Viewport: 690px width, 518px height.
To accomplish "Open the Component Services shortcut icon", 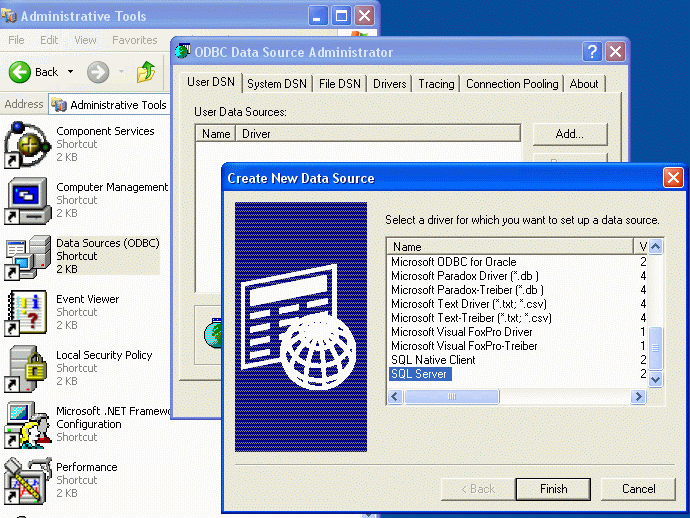I will (x=27, y=144).
